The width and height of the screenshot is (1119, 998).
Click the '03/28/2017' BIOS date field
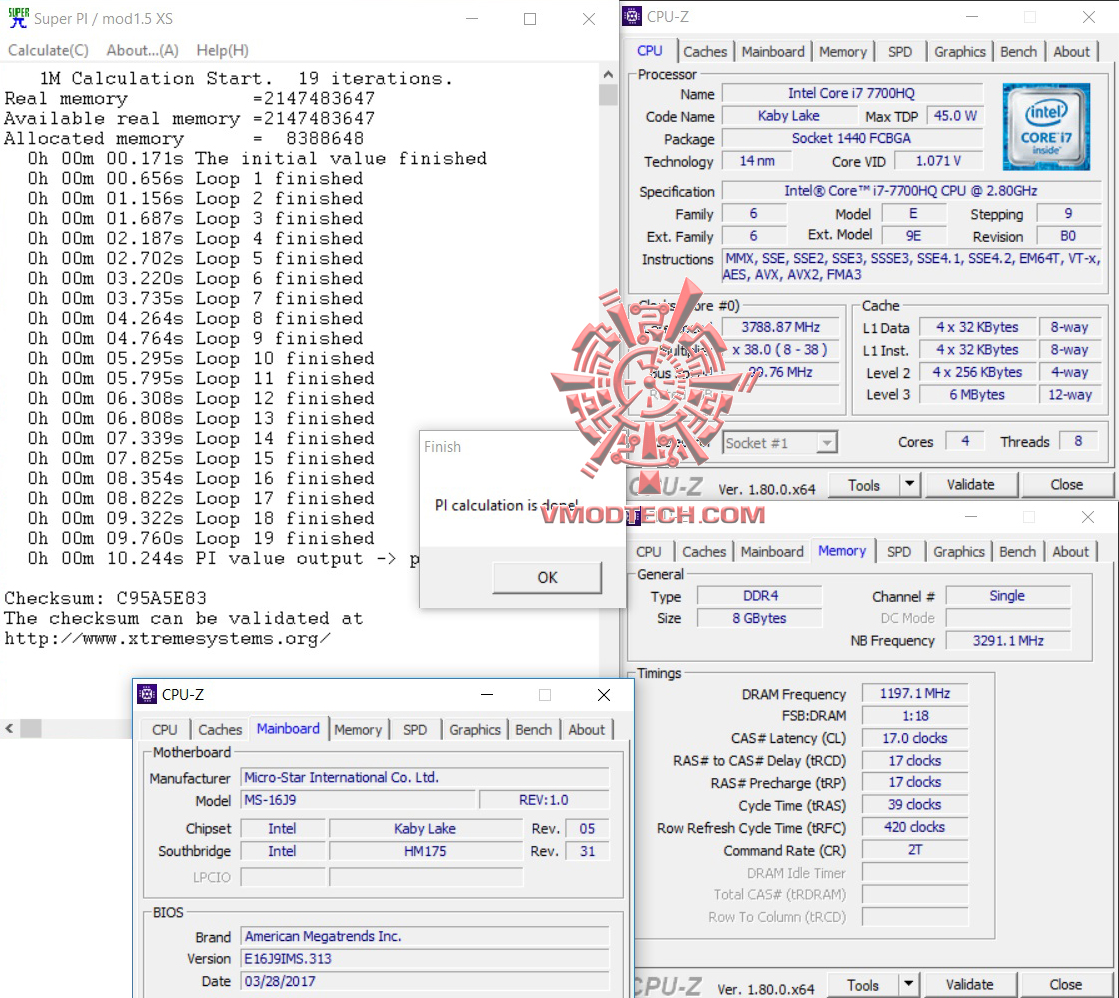pyautogui.click(x=425, y=982)
